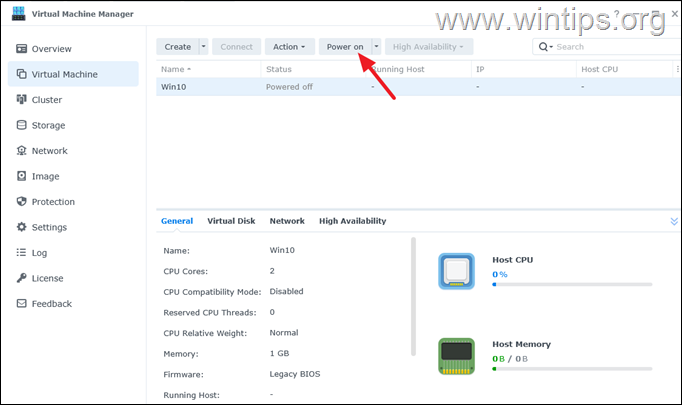Open the License key icon
The image size is (682, 405).
pyautogui.click(x=22, y=278)
